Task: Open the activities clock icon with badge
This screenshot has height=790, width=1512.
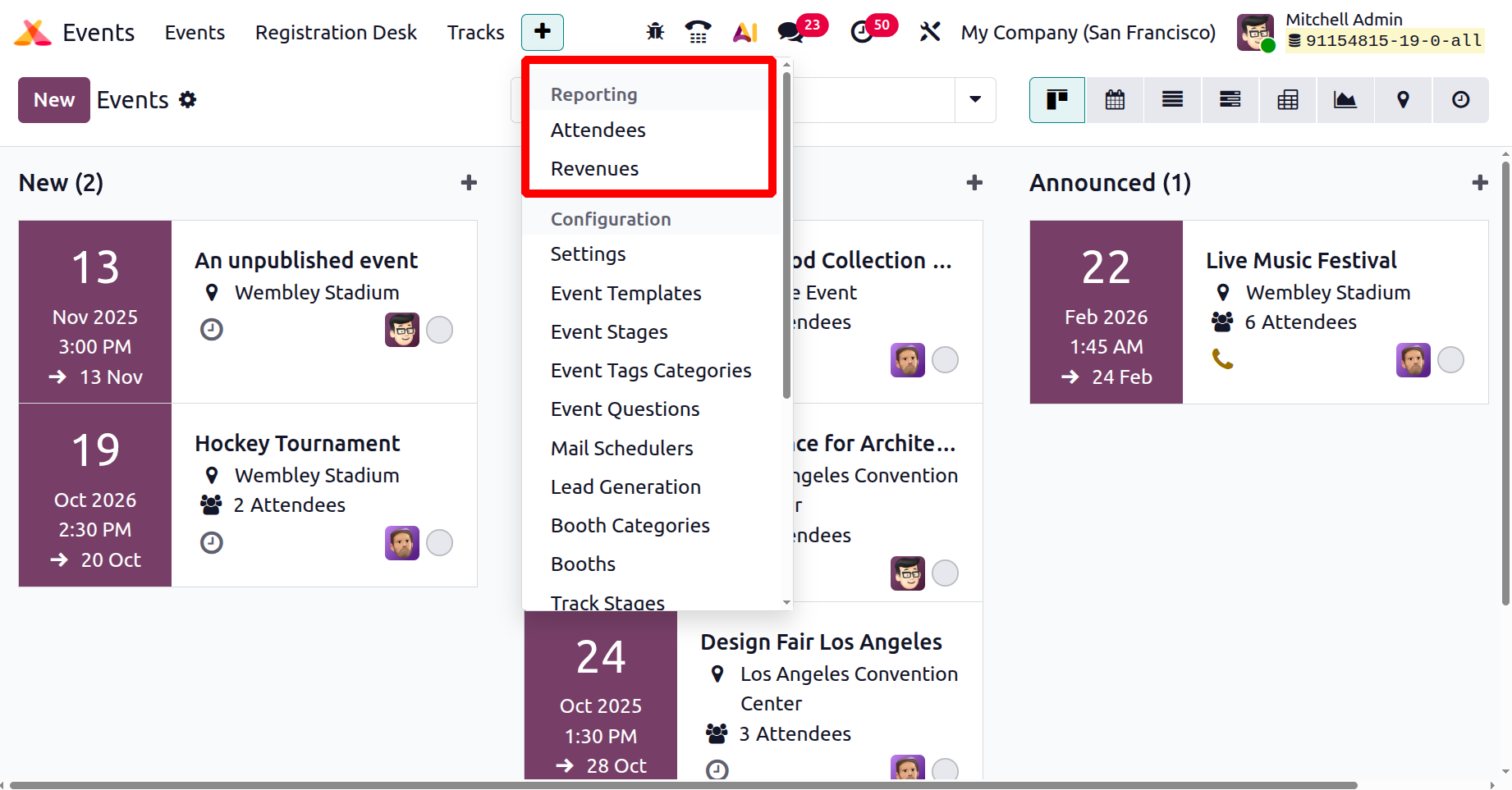Action: (x=862, y=32)
